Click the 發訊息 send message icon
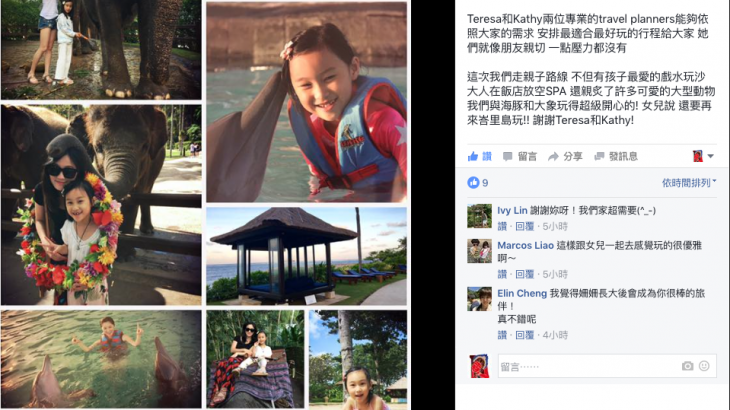The width and height of the screenshot is (730, 410). tap(599, 156)
